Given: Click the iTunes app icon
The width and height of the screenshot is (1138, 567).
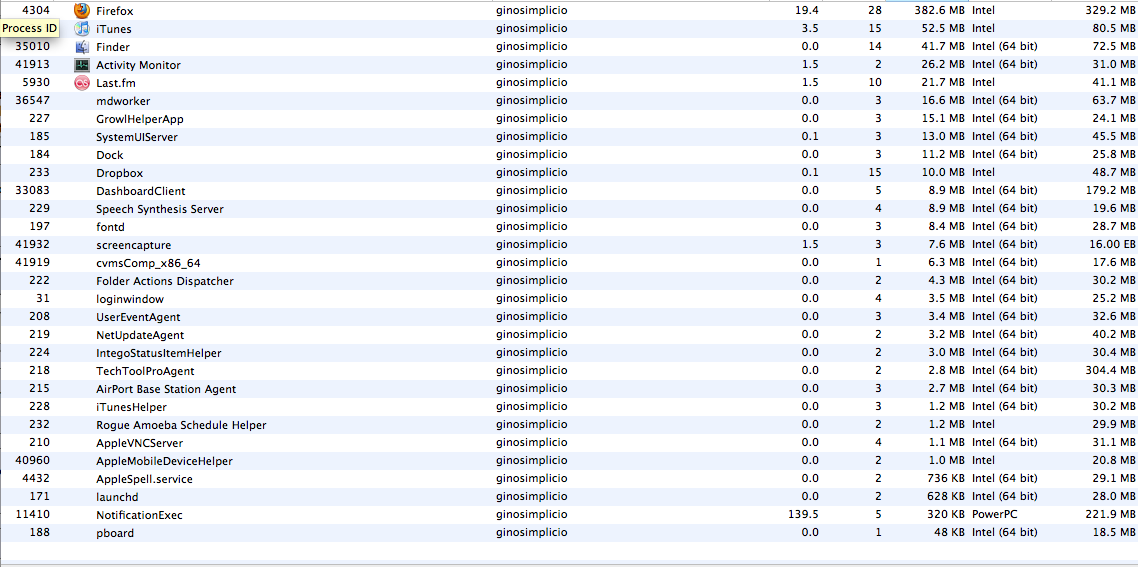Looking at the screenshot, I should (x=82, y=29).
